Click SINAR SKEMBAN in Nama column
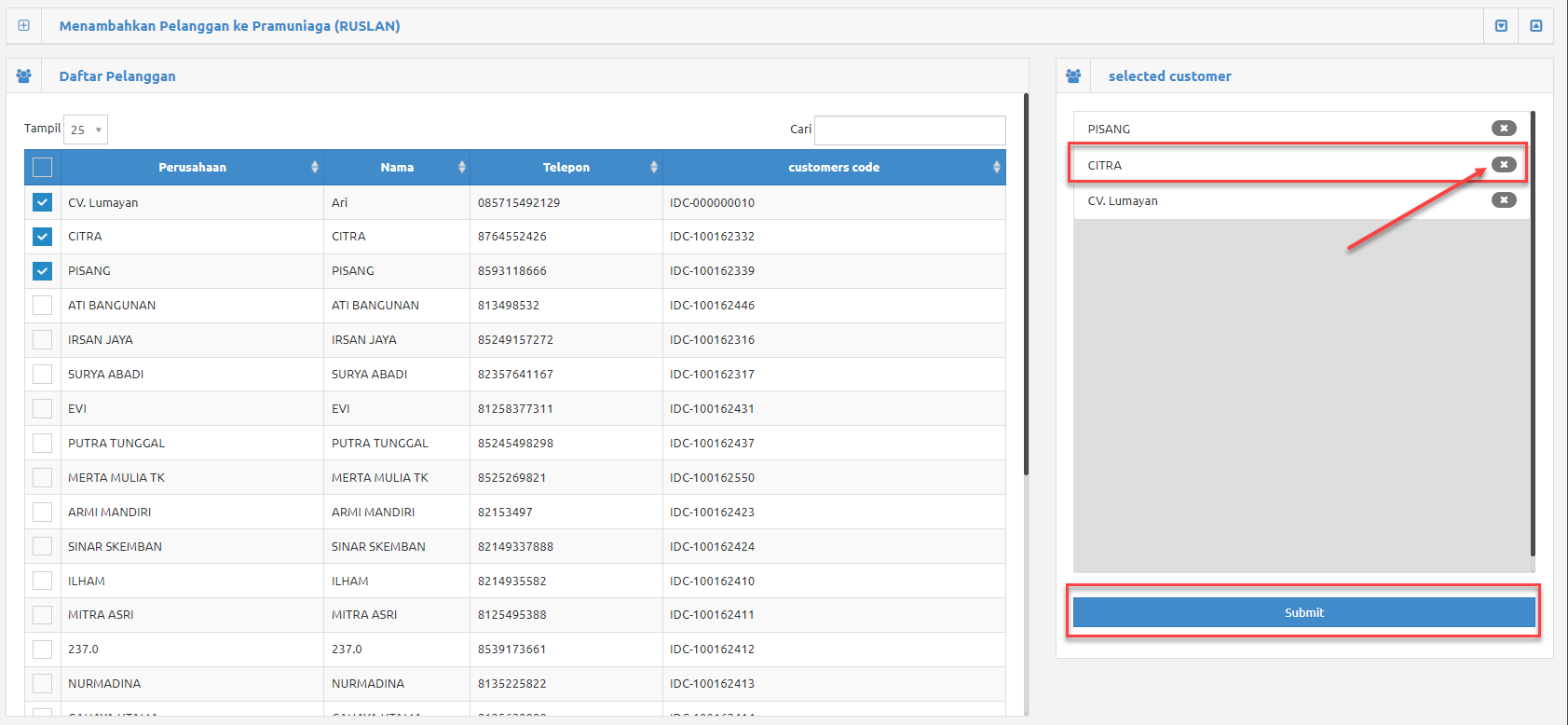 point(378,547)
